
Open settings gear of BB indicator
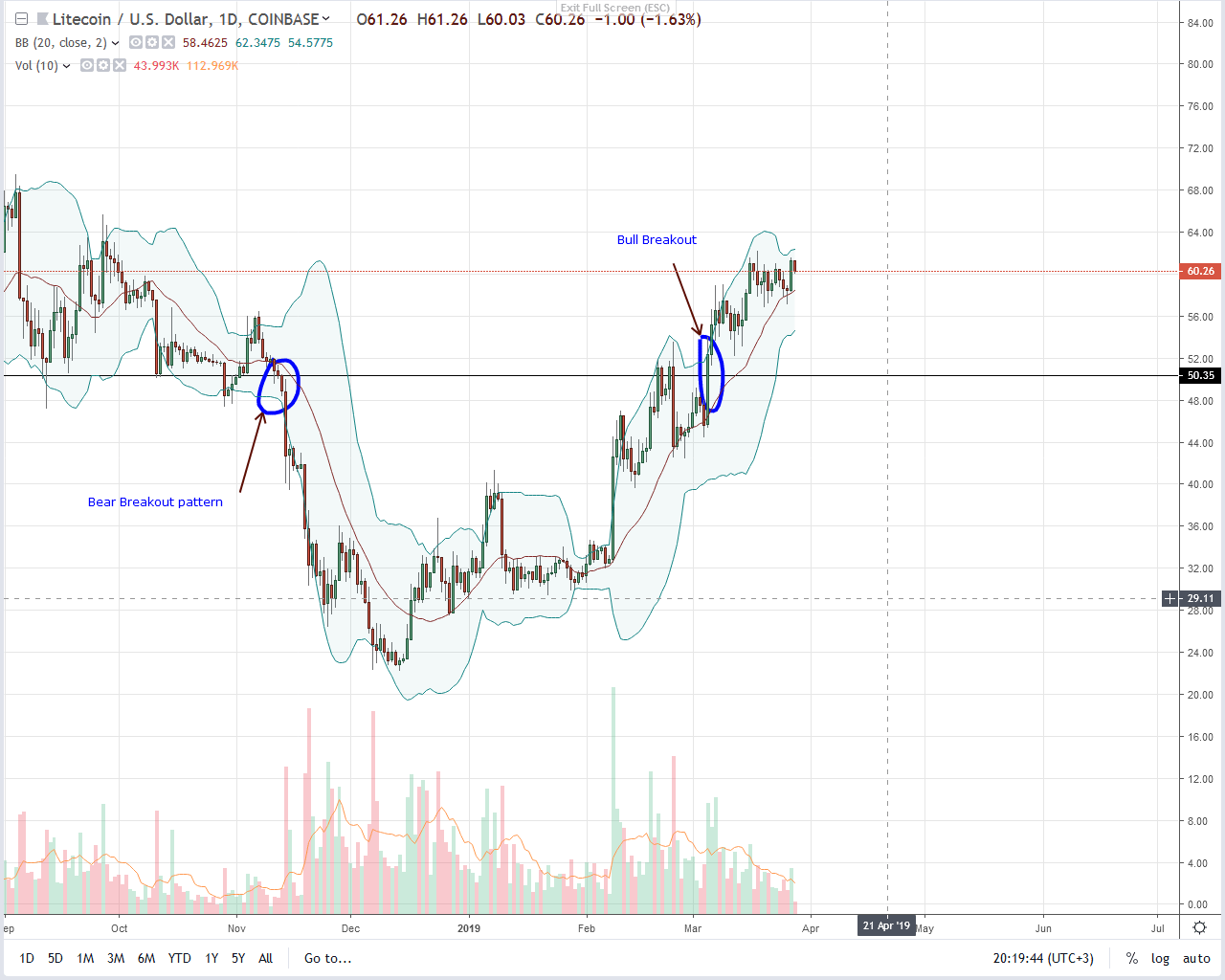click(152, 43)
